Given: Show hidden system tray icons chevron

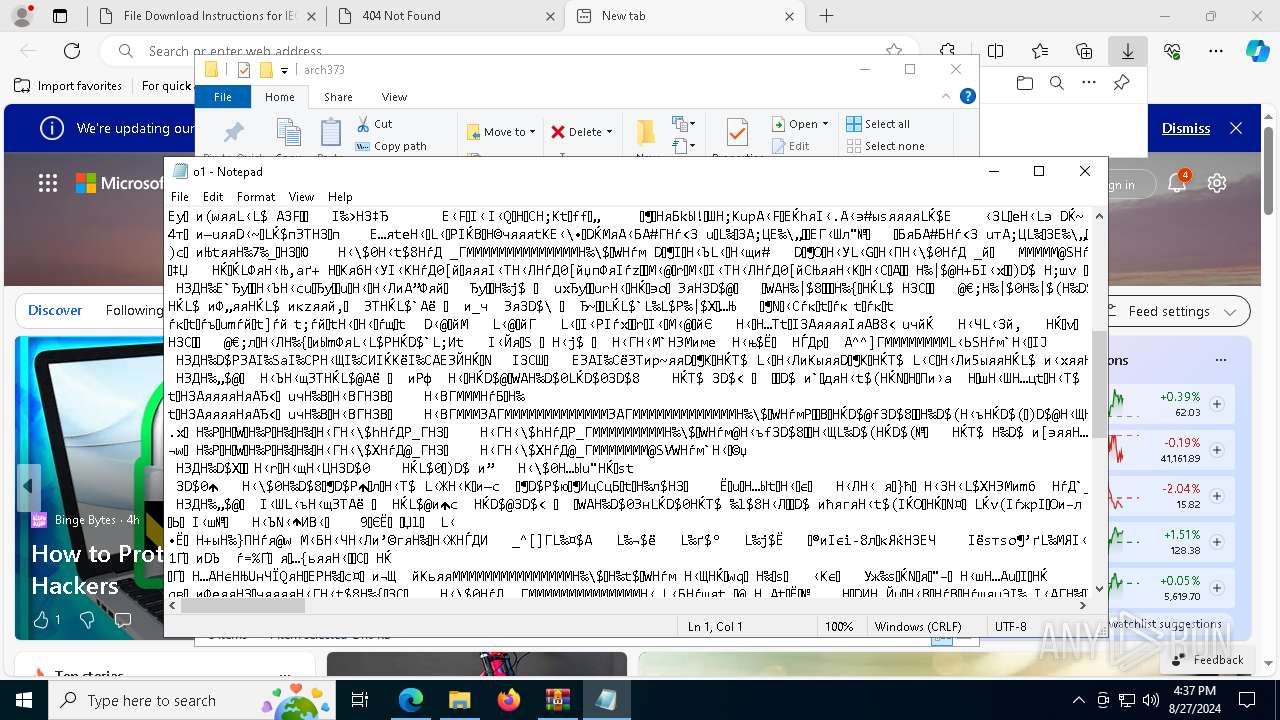Looking at the screenshot, I should coord(1078,700).
